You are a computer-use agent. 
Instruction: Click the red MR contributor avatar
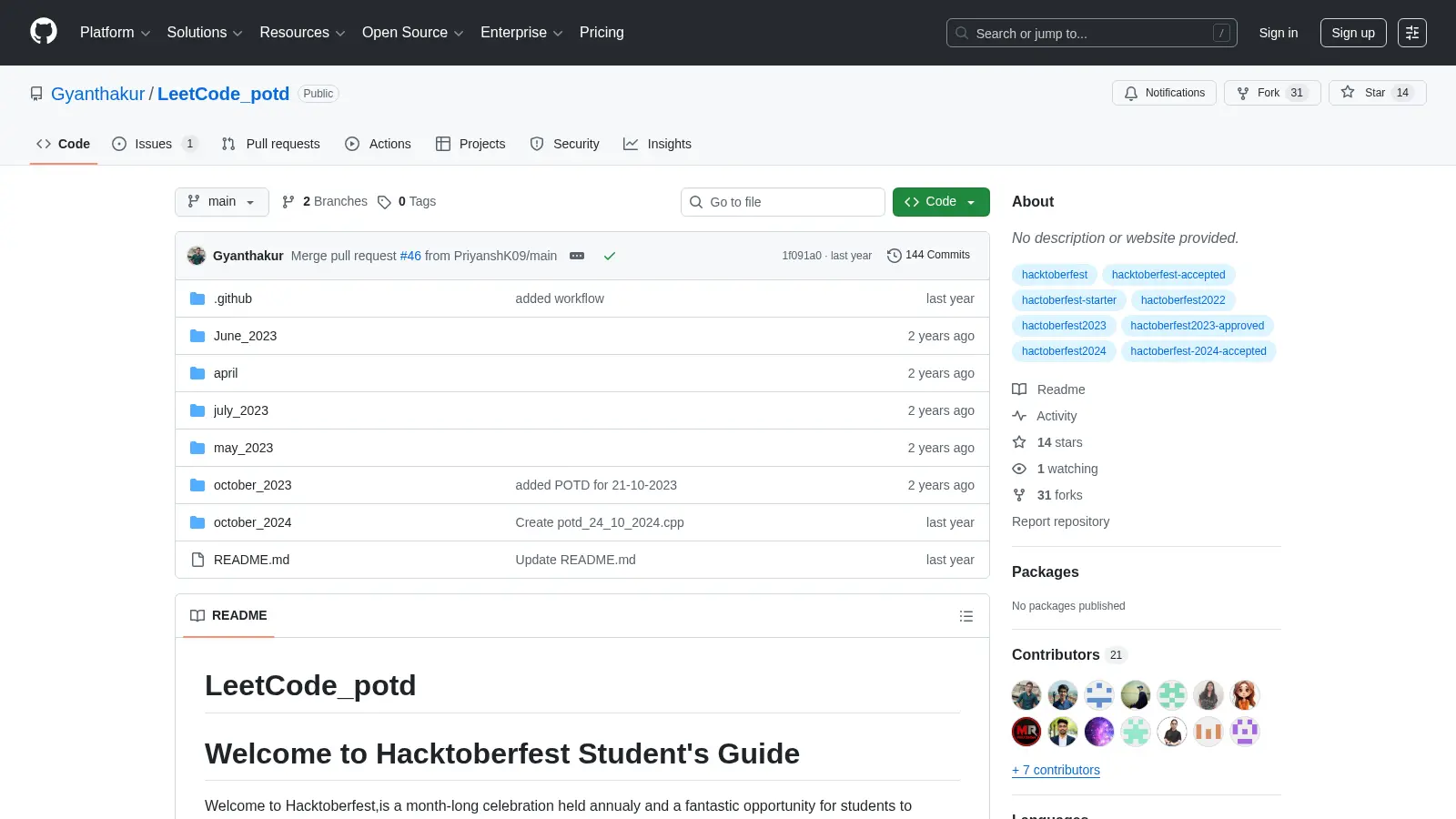point(1026,732)
